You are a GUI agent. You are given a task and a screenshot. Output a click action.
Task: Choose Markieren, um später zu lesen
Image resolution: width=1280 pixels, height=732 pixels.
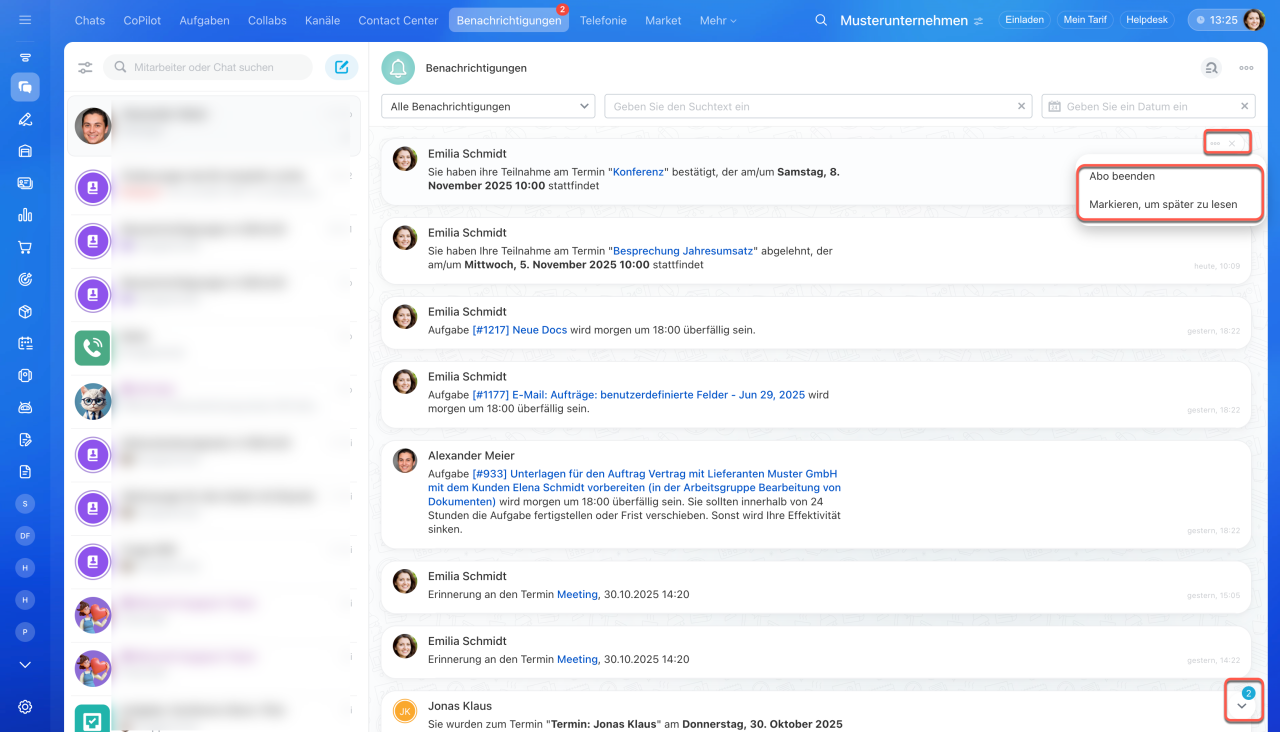[1163, 204]
